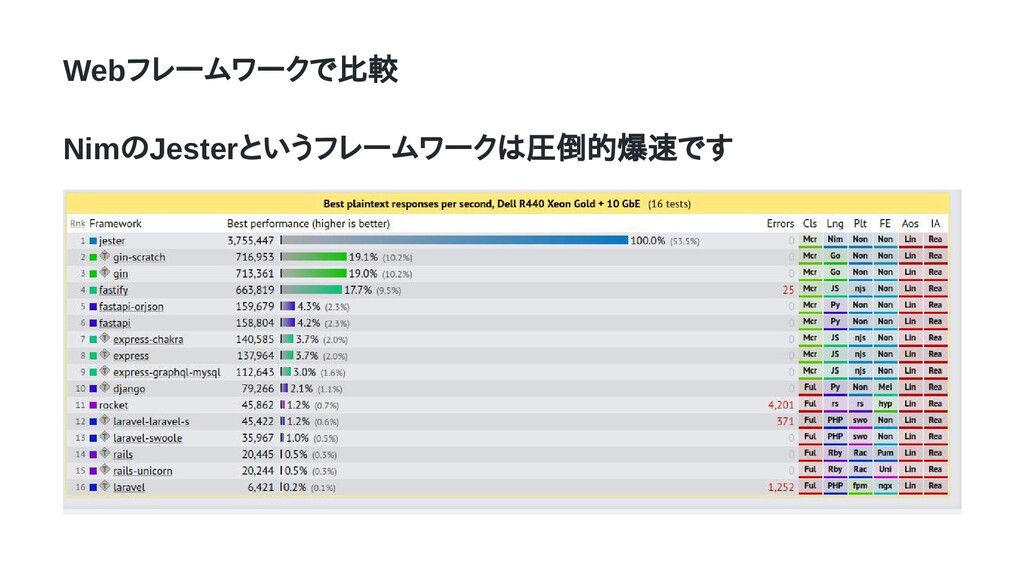The image size is (1024, 576).
Task: Click the Errors column header
Action: tap(780, 223)
